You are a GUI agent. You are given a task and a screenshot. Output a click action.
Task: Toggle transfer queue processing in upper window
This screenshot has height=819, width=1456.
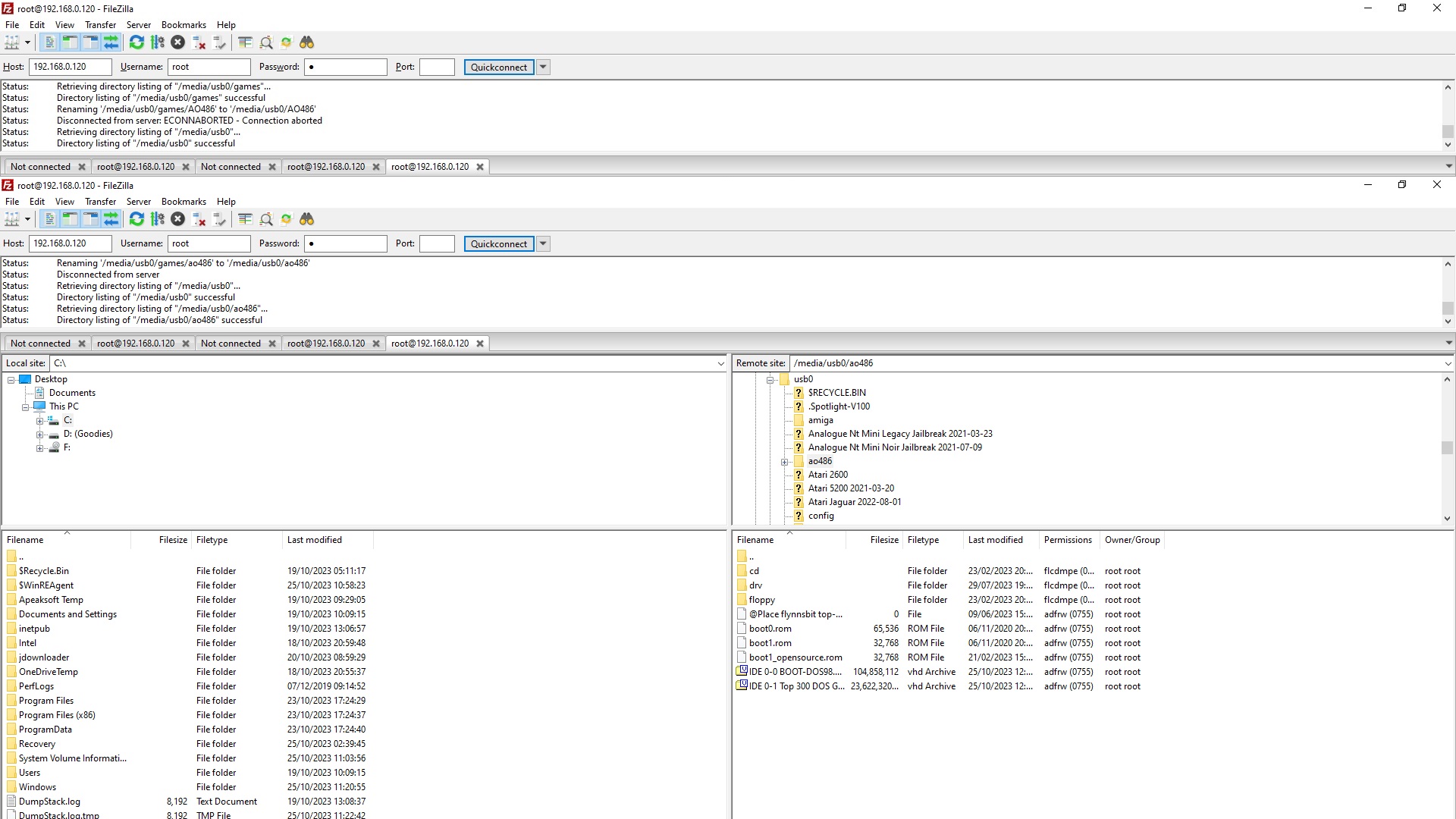[158, 42]
